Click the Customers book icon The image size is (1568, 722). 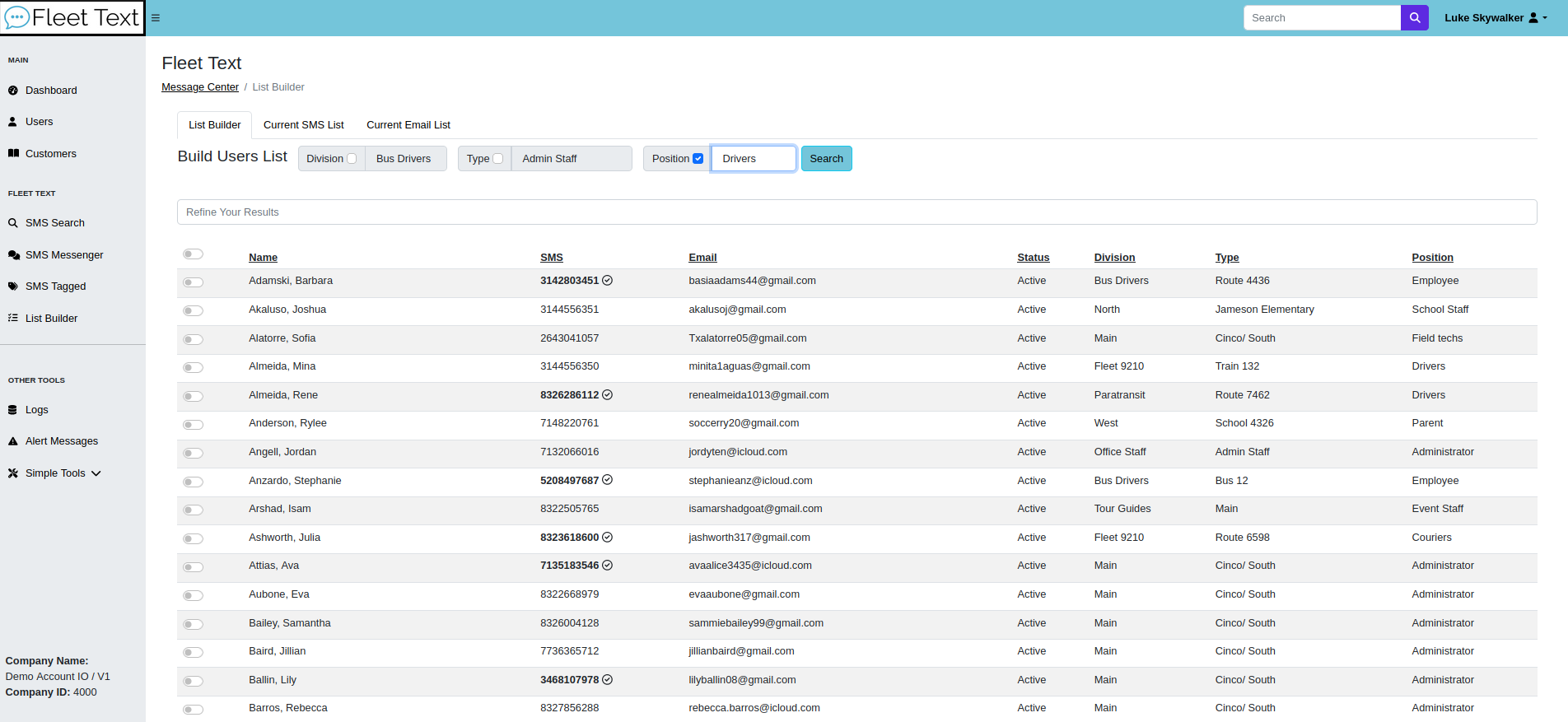(x=13, y=154)
